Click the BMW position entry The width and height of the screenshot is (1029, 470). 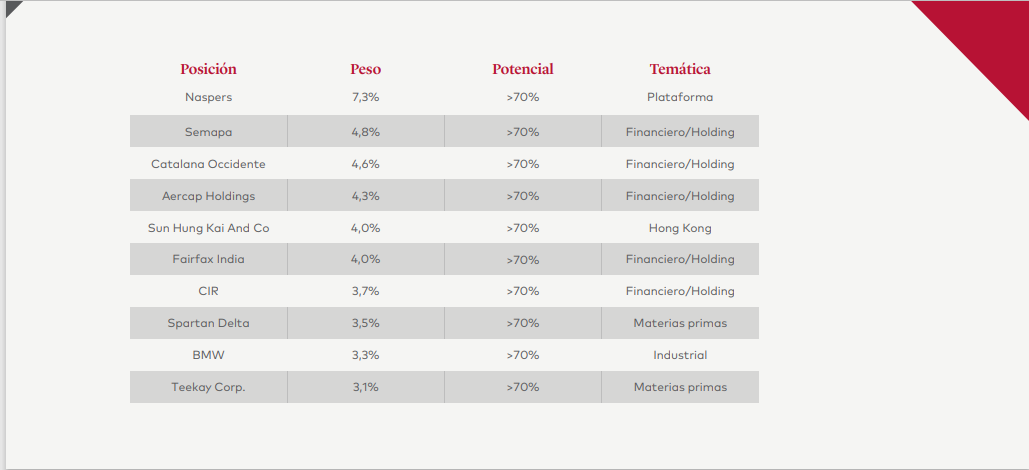point(209,355)
